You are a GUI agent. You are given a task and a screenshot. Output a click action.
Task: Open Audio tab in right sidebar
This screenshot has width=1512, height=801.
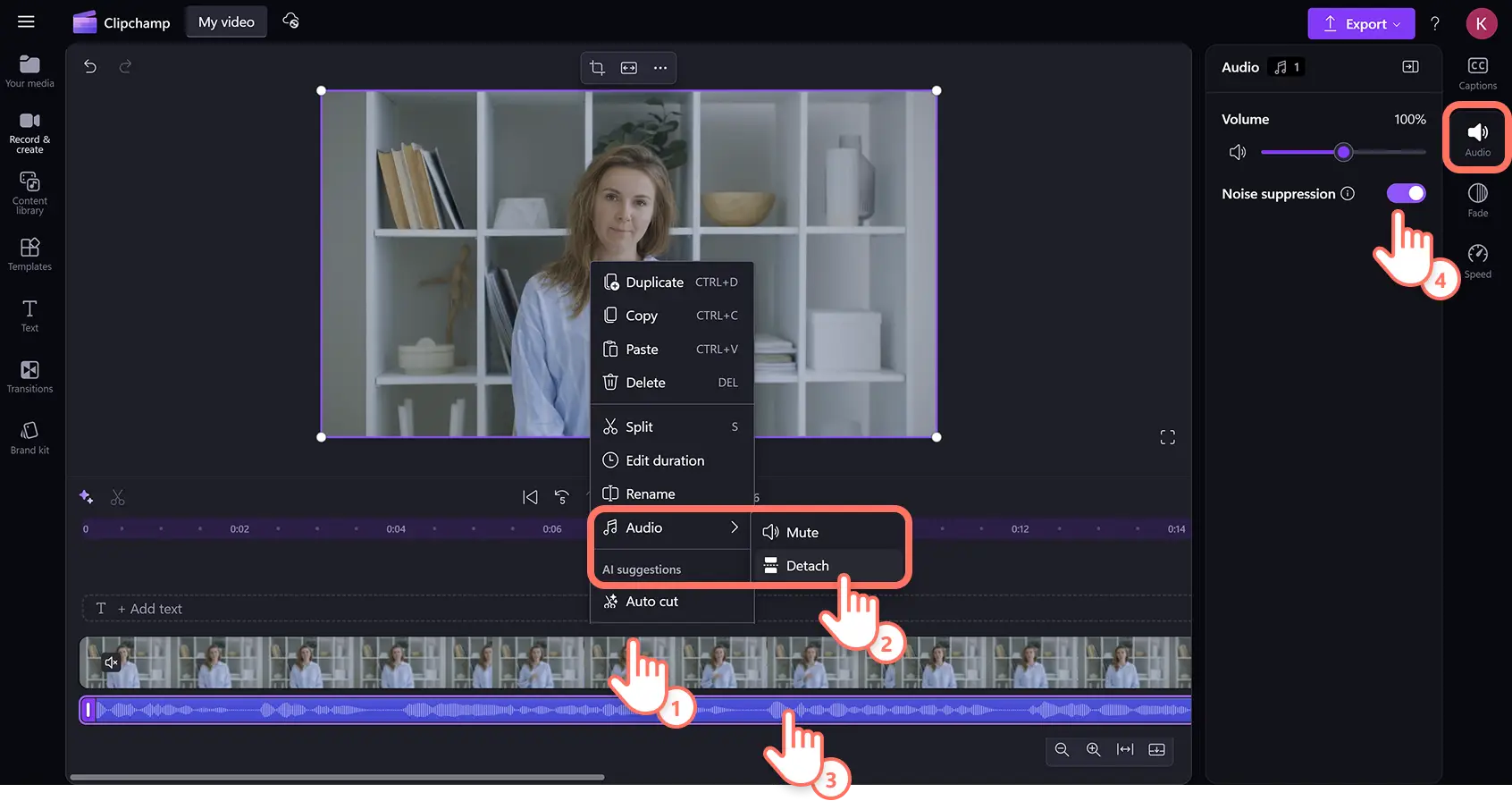click(1478, 139)
